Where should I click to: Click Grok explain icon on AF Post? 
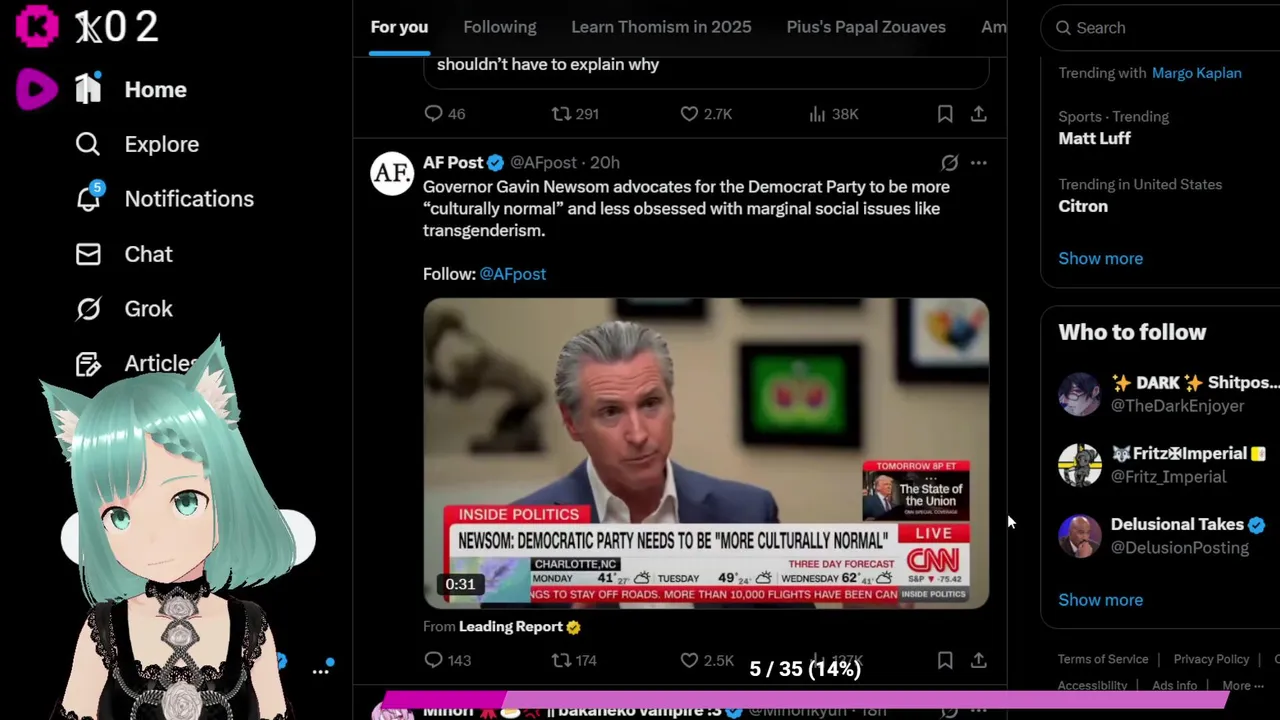tap(949, 162)
